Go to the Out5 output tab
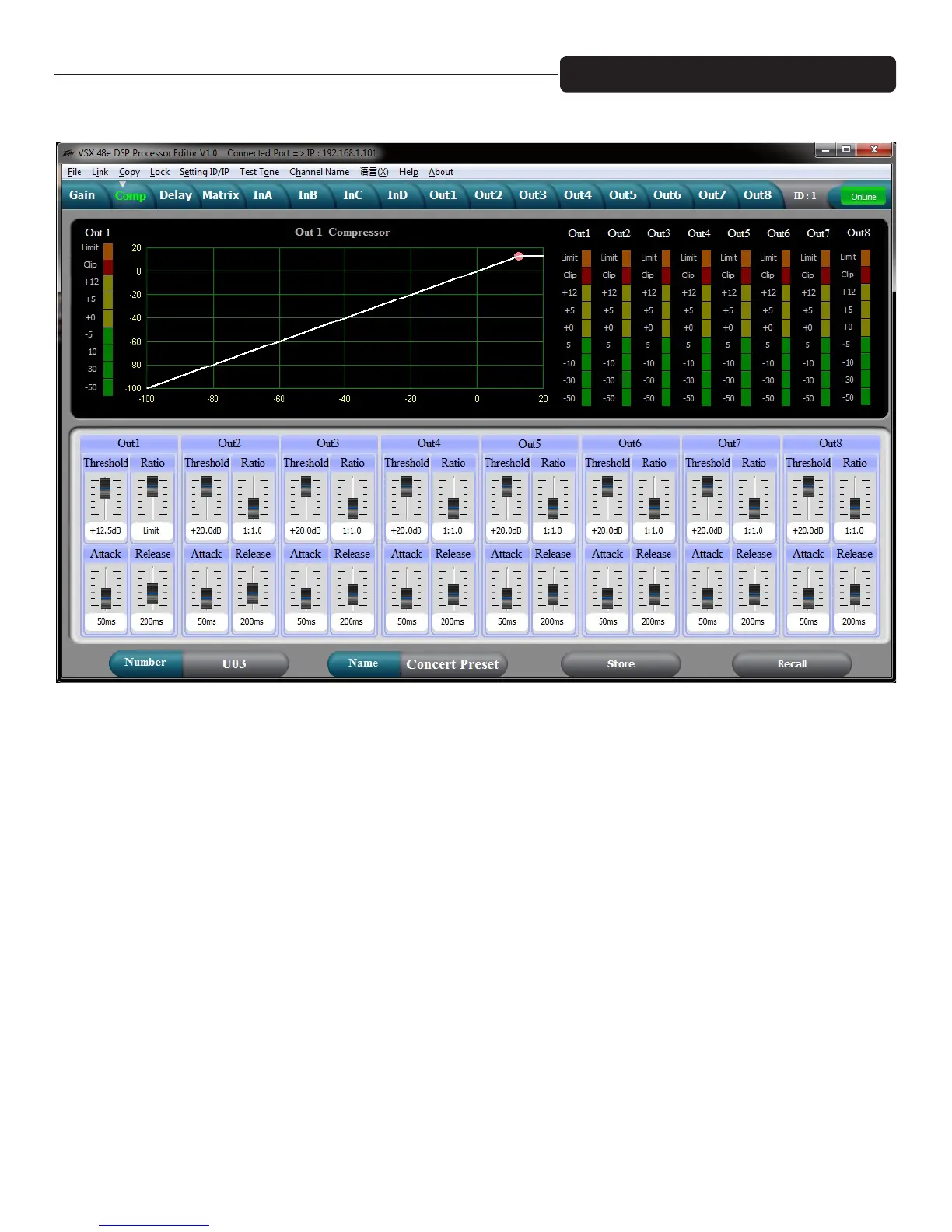Image resolution: width=952 pixels, height=1232 pixels. (622, 195)
